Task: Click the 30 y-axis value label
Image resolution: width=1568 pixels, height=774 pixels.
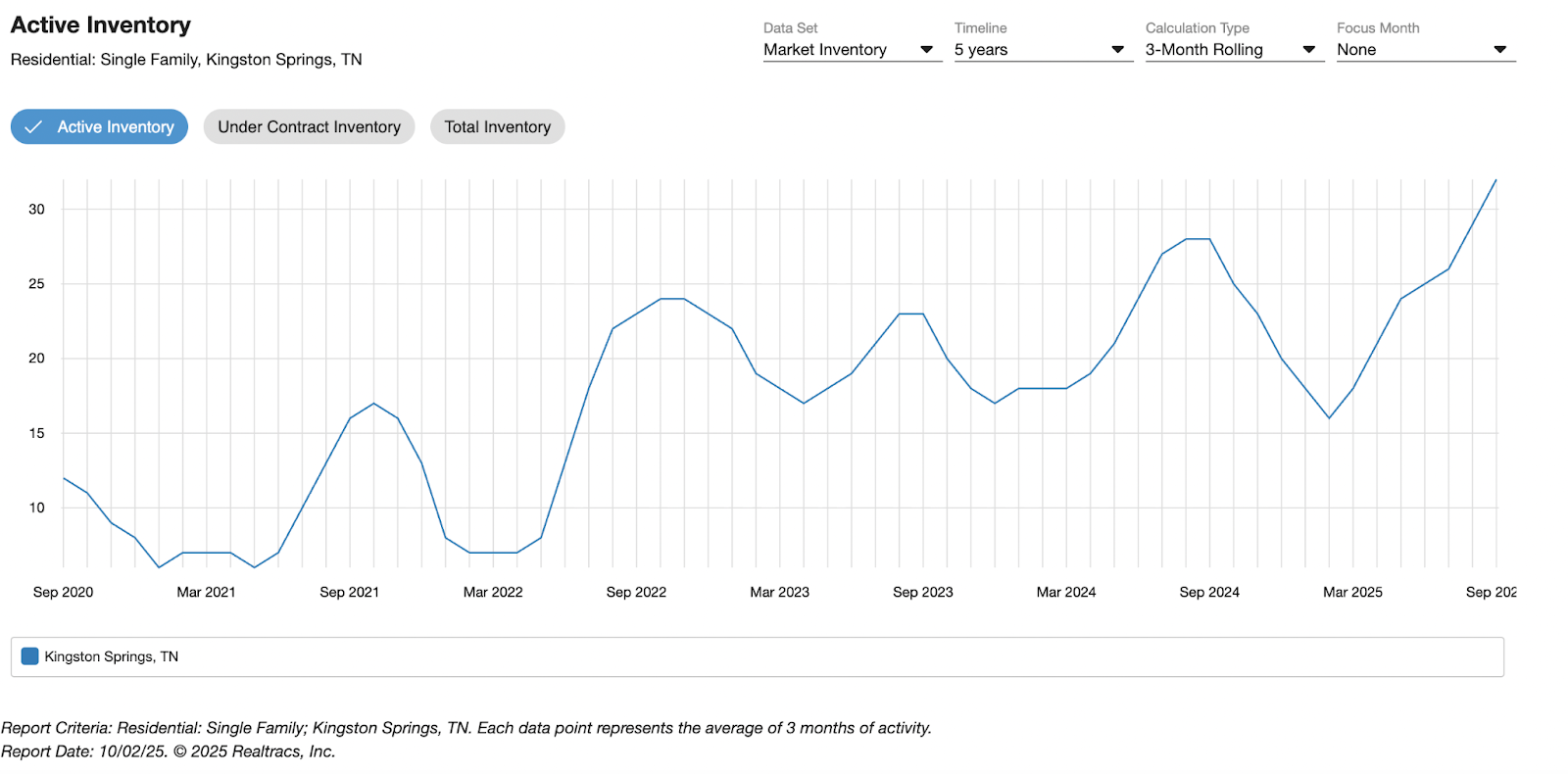Action: tap(36, 209)
